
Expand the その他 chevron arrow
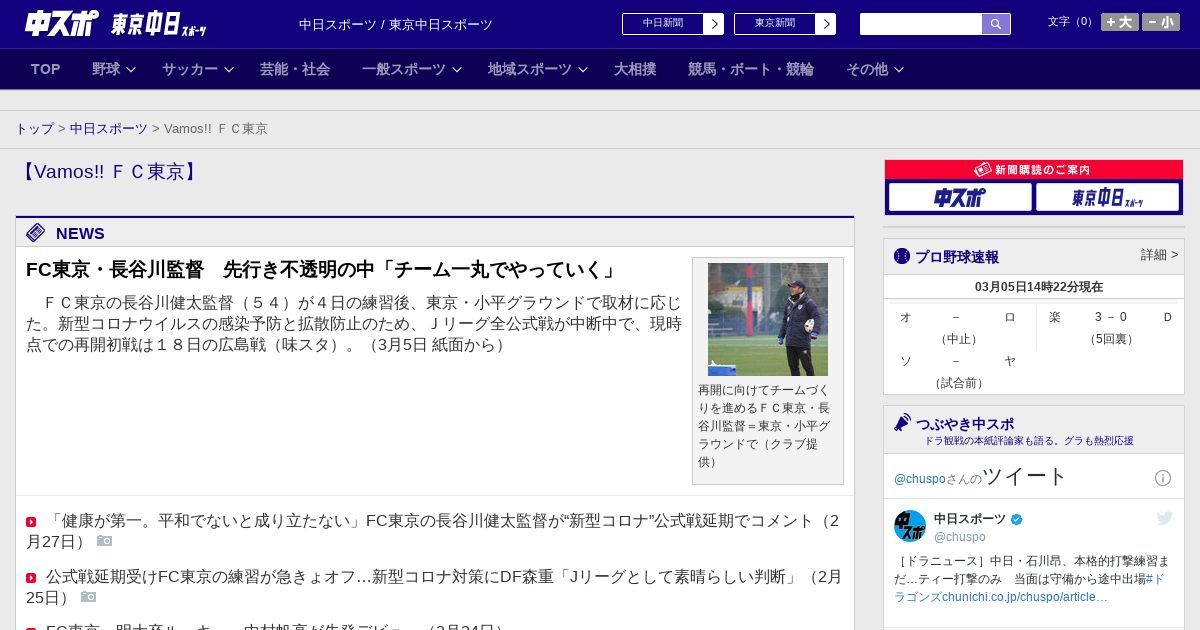click(x=899, y=69)
